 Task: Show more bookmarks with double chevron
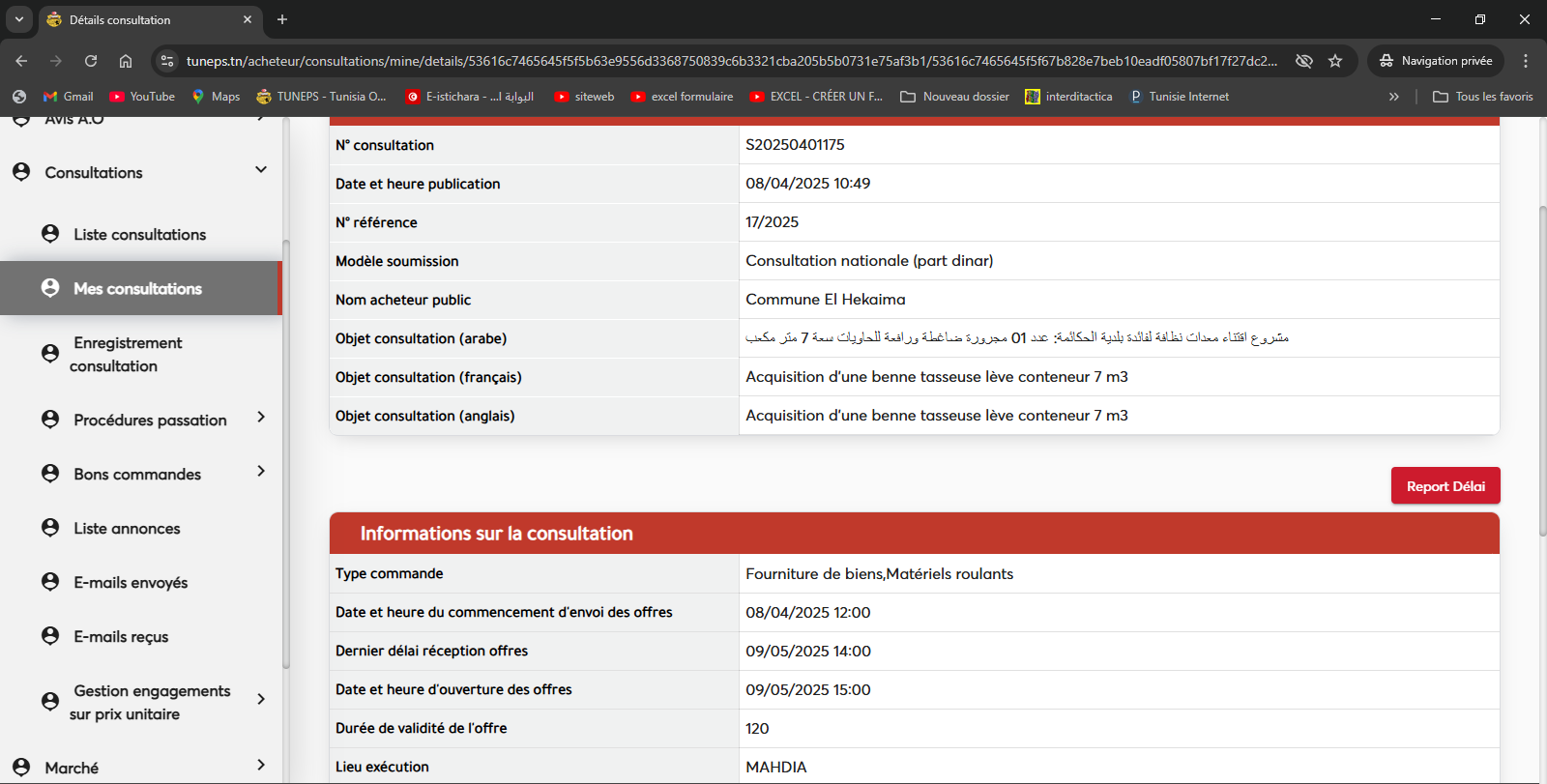1394,97
